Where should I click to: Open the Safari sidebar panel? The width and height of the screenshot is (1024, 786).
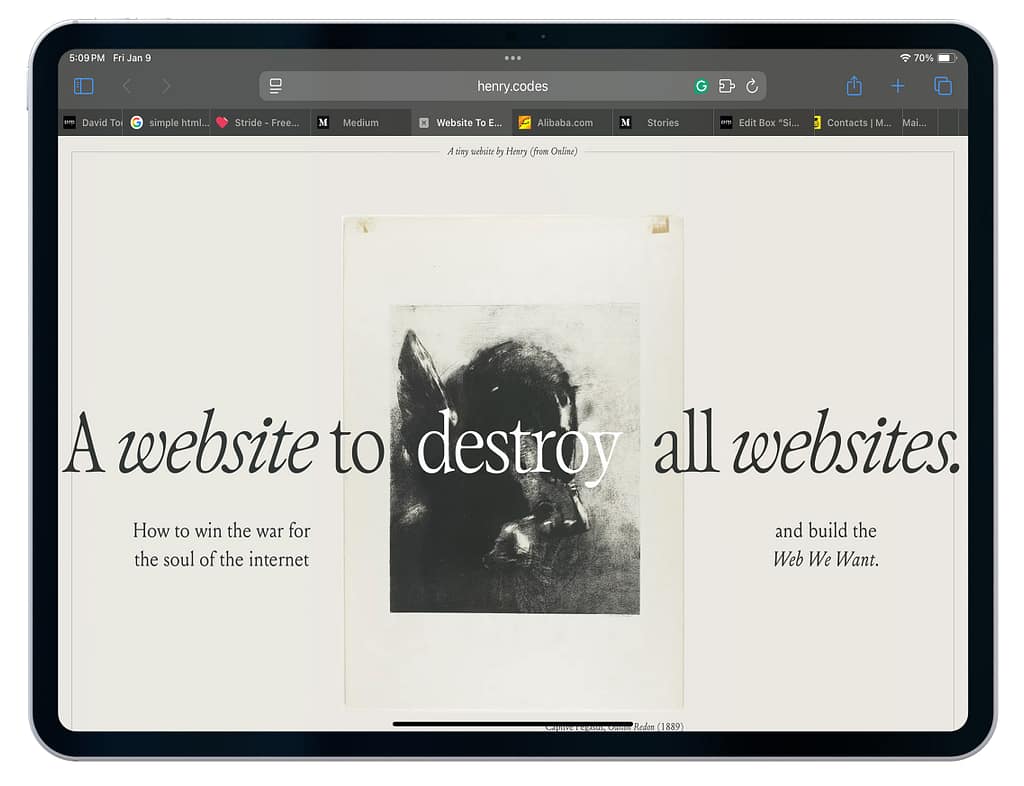pyautogui.click(x=84, y=86)
